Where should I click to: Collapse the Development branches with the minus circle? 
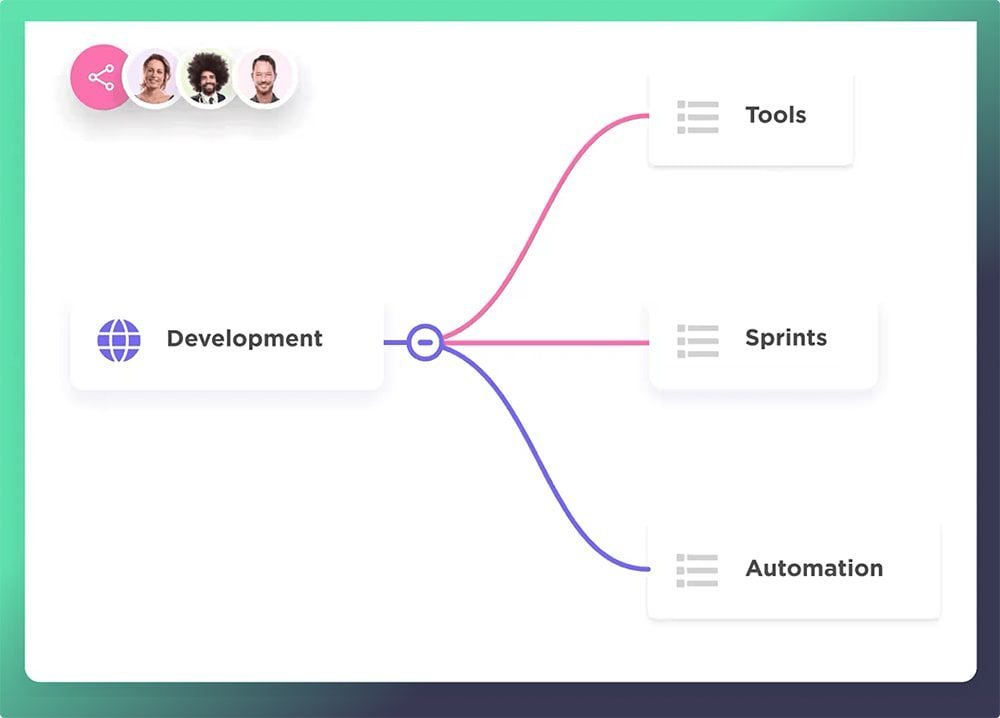425,342
